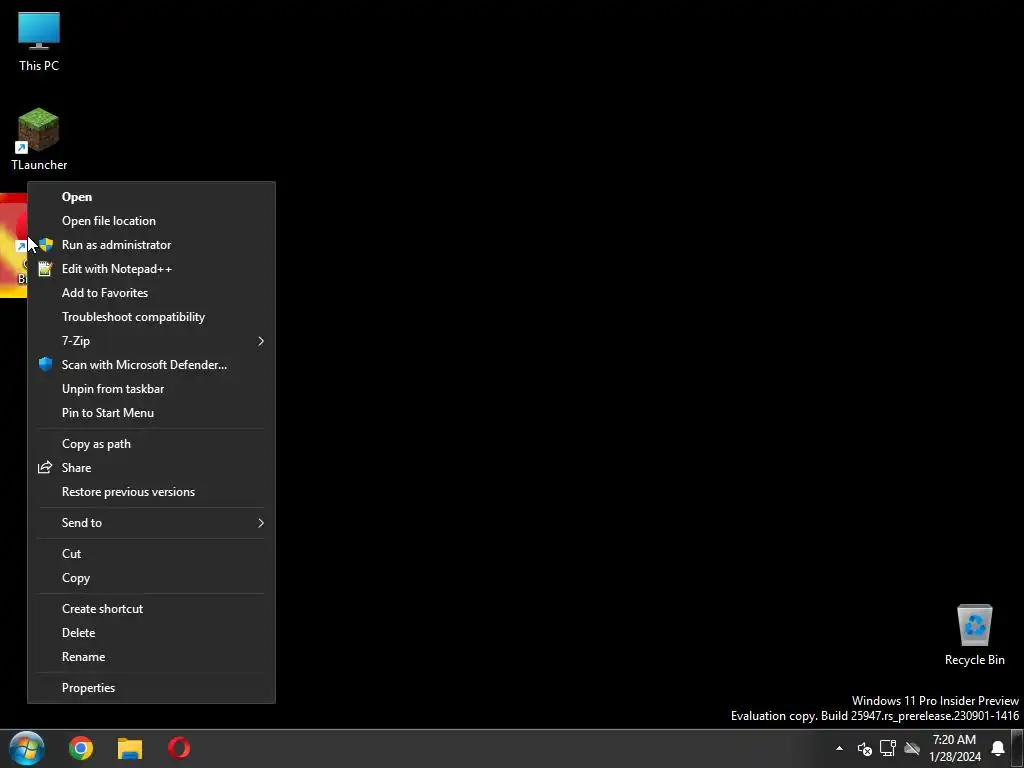Click the cloud sync tray icon
This screenshot has height=768, width=1024.
click(912, 748)
